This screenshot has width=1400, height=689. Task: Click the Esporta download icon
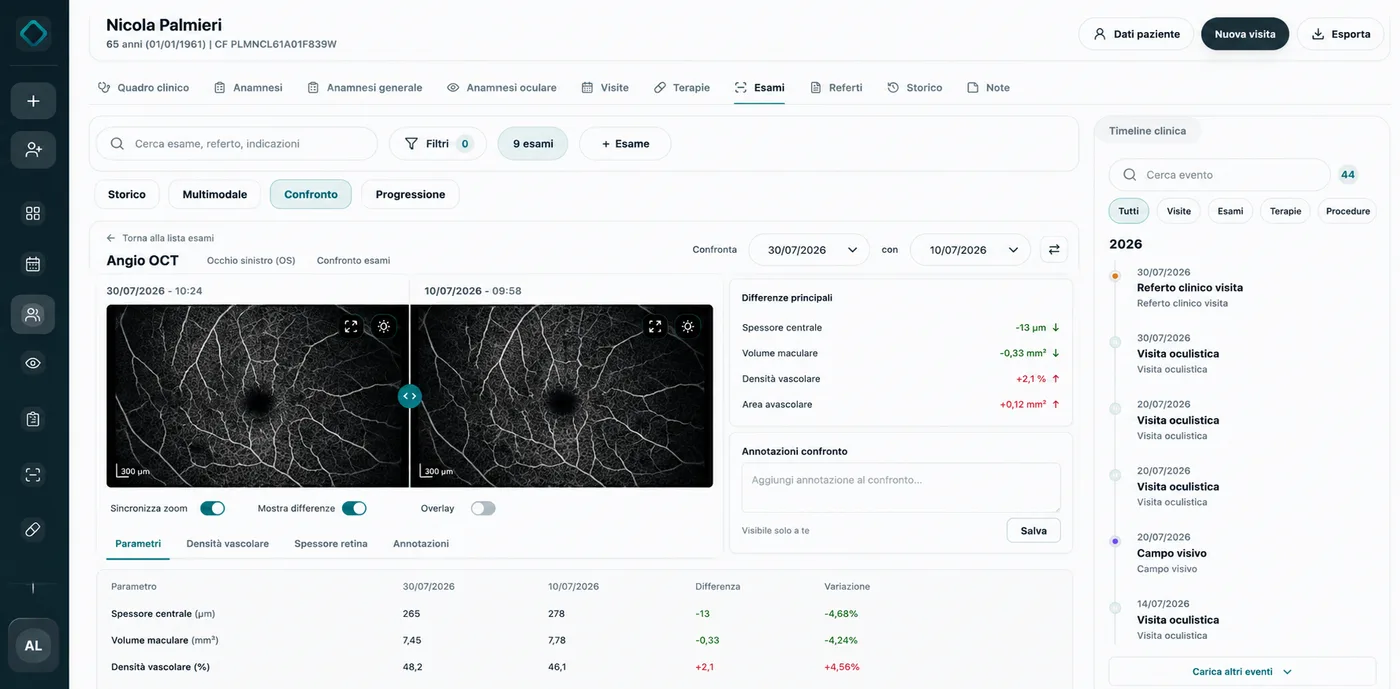tap(1318, 34)
